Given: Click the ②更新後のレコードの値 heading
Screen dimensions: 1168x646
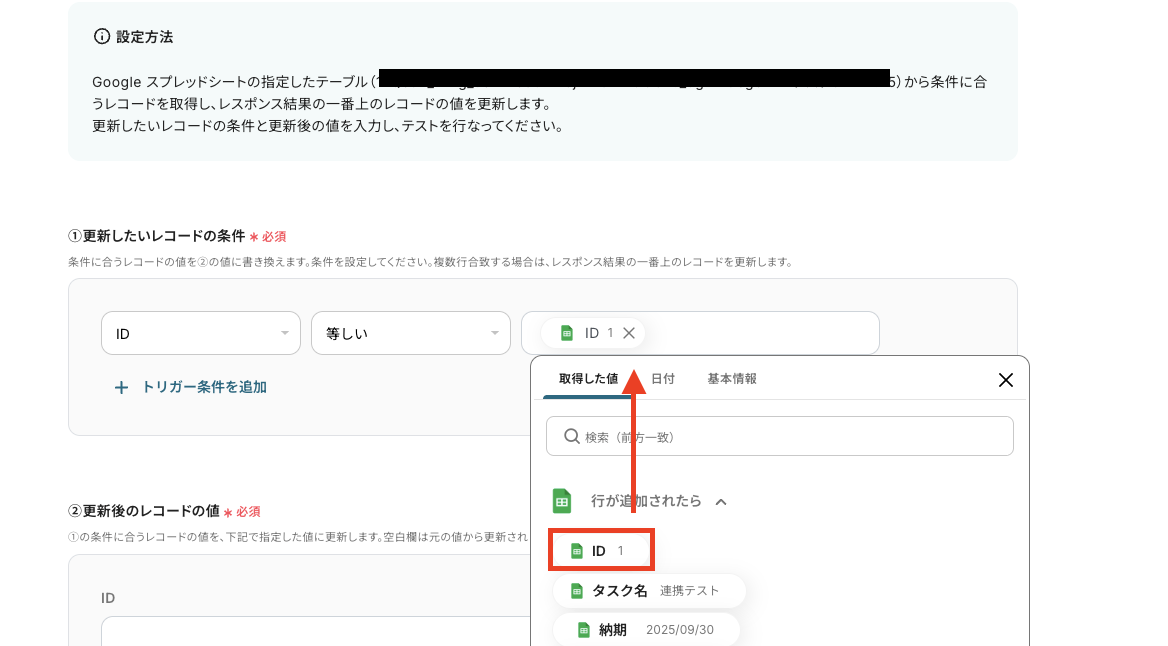Looking at the screenshot, I should (x=144, y=511).
